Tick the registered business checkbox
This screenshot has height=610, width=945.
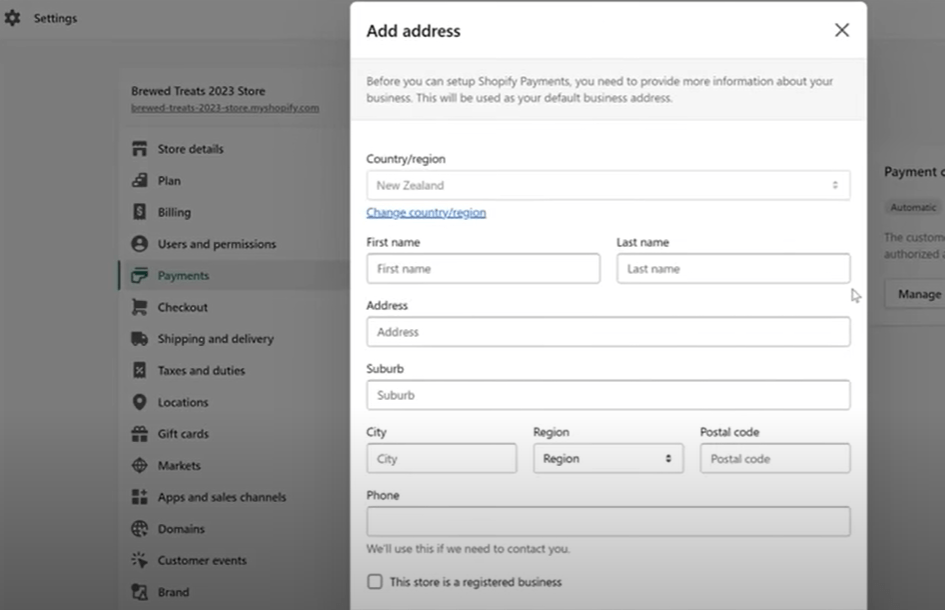click(x=375, y=582)
